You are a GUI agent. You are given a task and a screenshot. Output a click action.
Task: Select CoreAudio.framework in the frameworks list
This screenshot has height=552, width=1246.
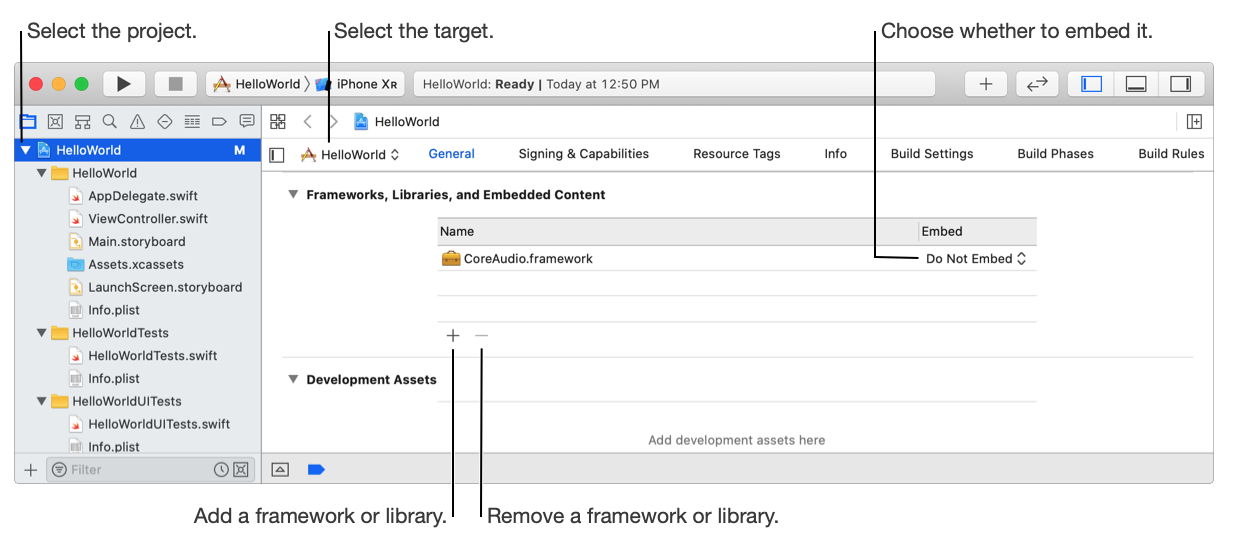pyautogui.click(x=528, y=259)
